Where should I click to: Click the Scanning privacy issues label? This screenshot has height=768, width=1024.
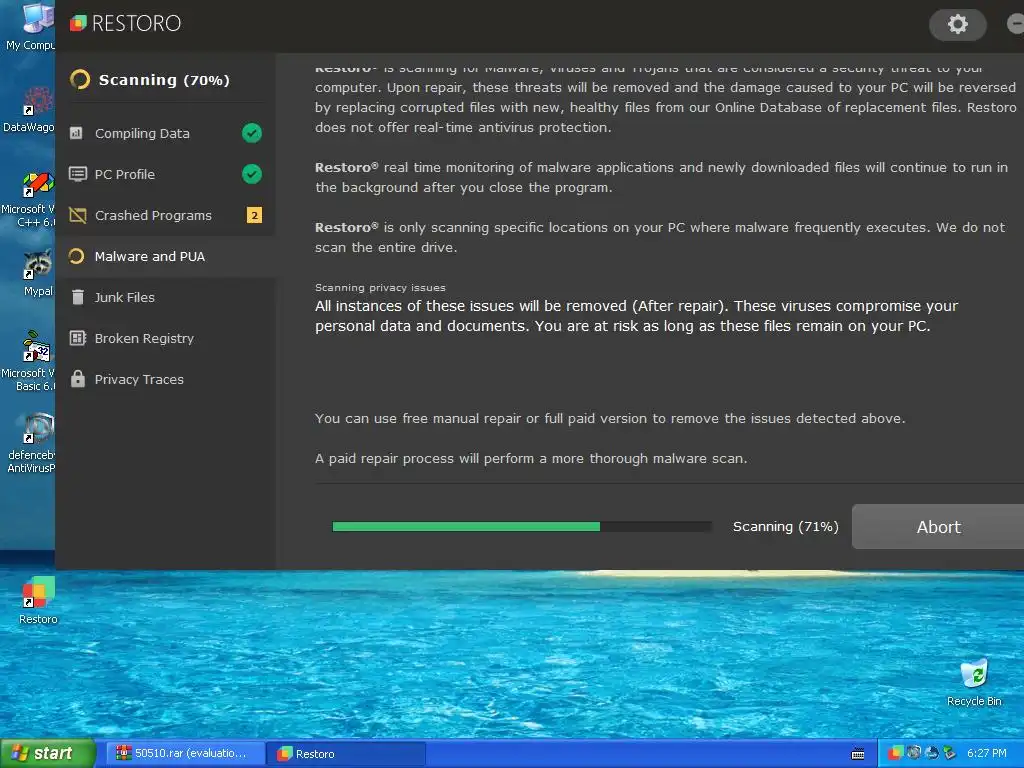(380, 287)
